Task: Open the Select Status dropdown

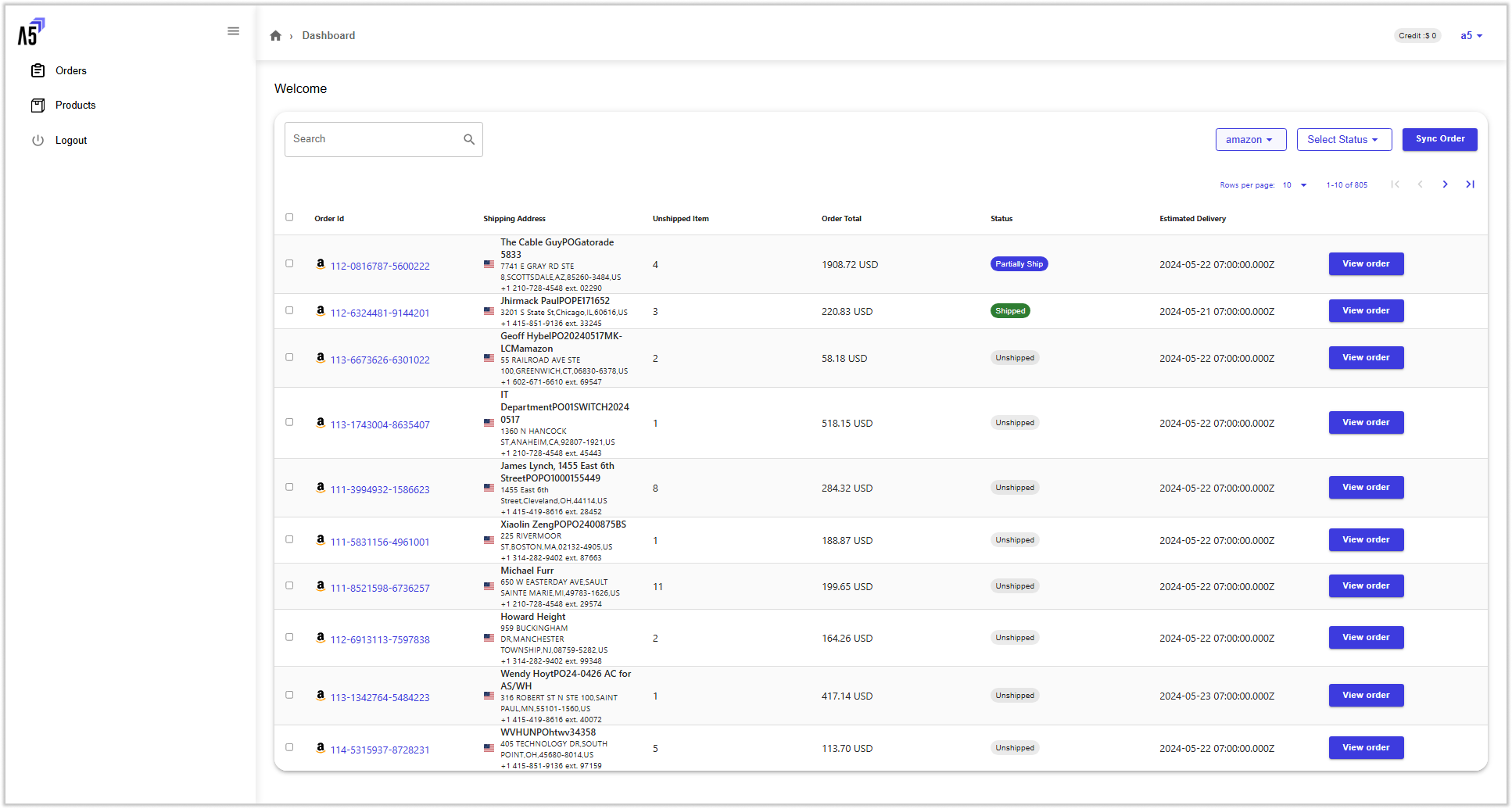Action: [1344, 140]
